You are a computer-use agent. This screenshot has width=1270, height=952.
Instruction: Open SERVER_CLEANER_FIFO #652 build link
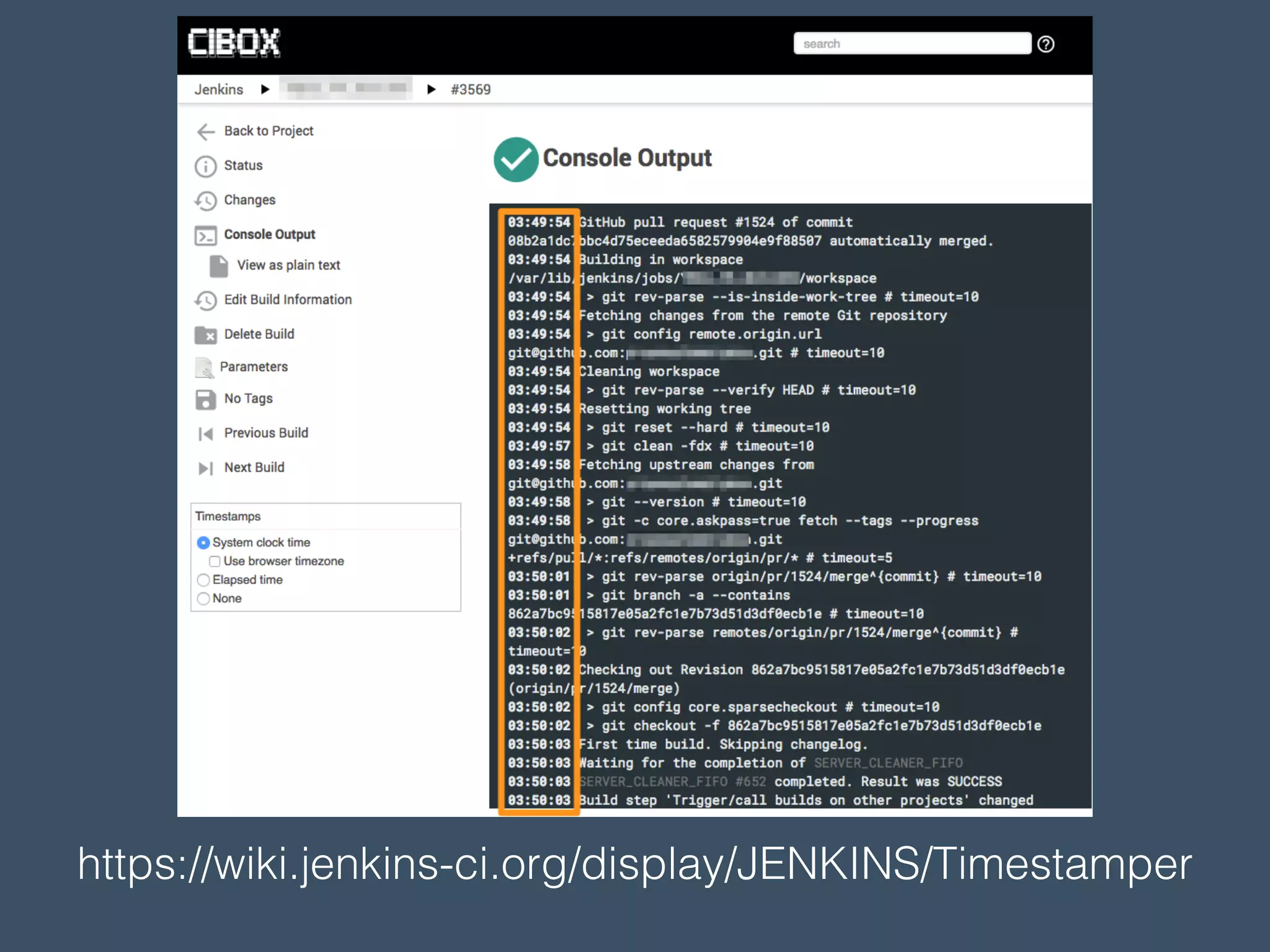672,782
